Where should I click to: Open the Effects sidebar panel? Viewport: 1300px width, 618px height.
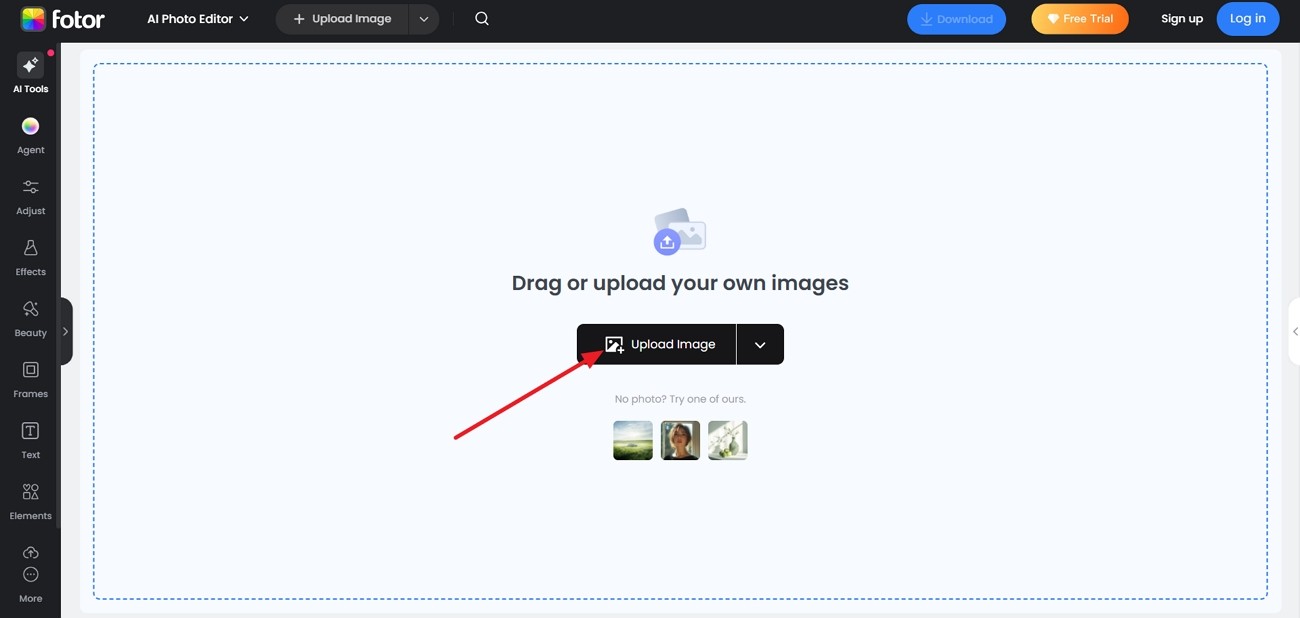[x=30, y=258]
